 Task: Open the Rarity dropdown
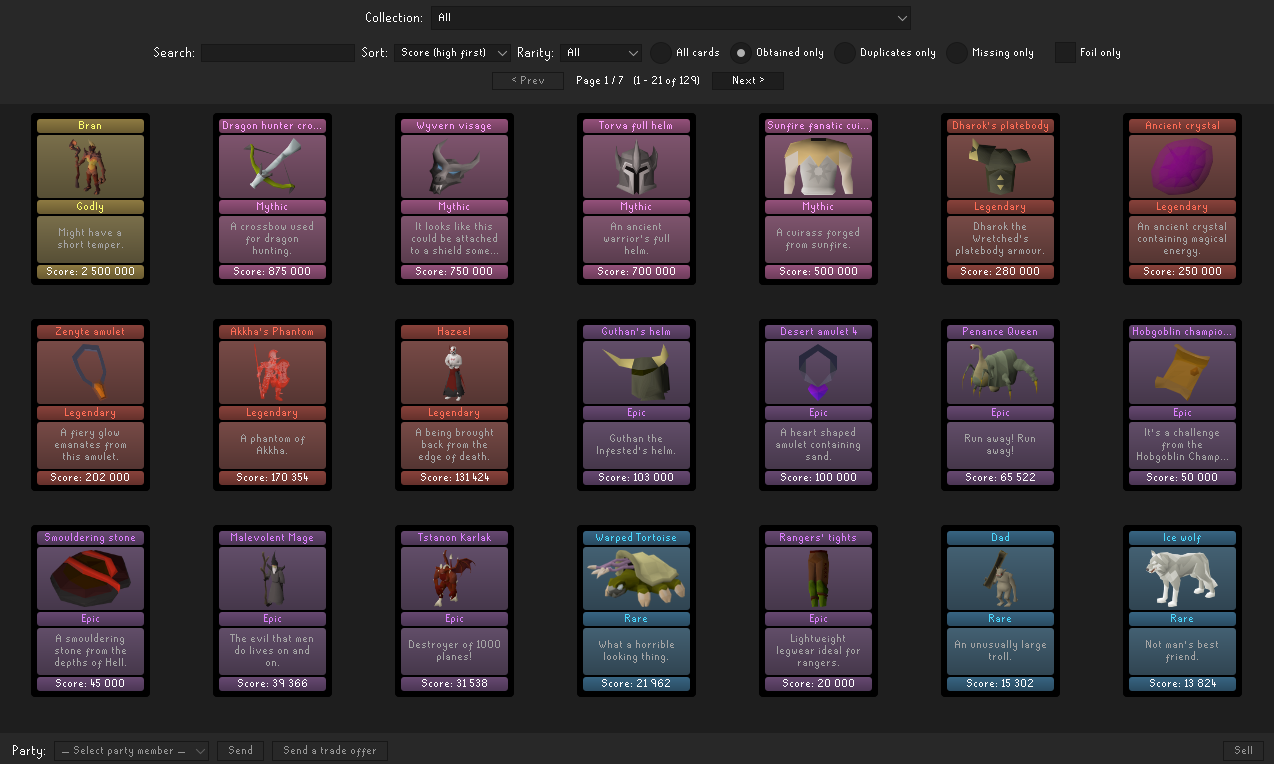[601, 53]
